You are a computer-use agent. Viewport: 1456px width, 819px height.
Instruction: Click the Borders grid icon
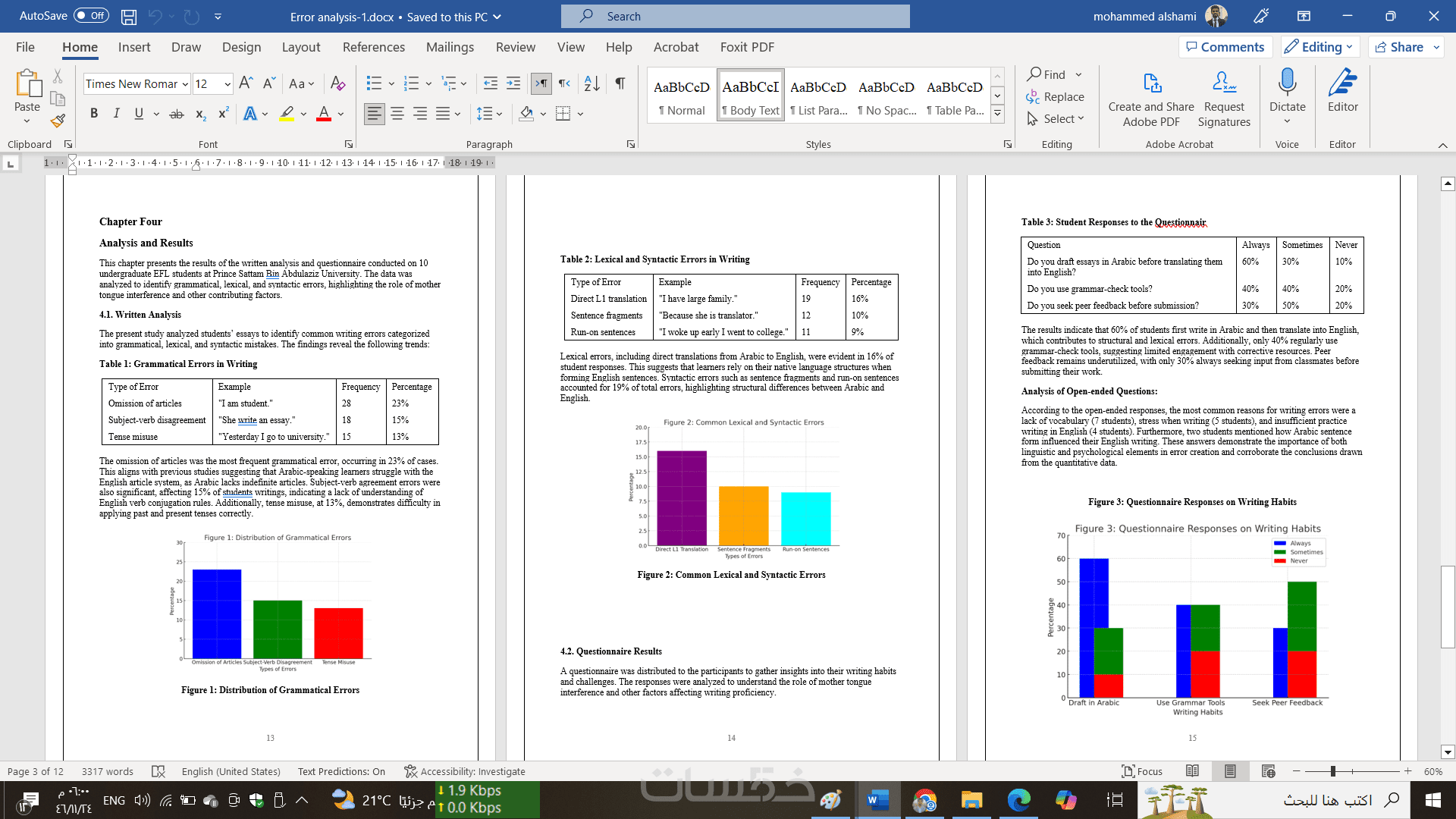click(563, 114)
